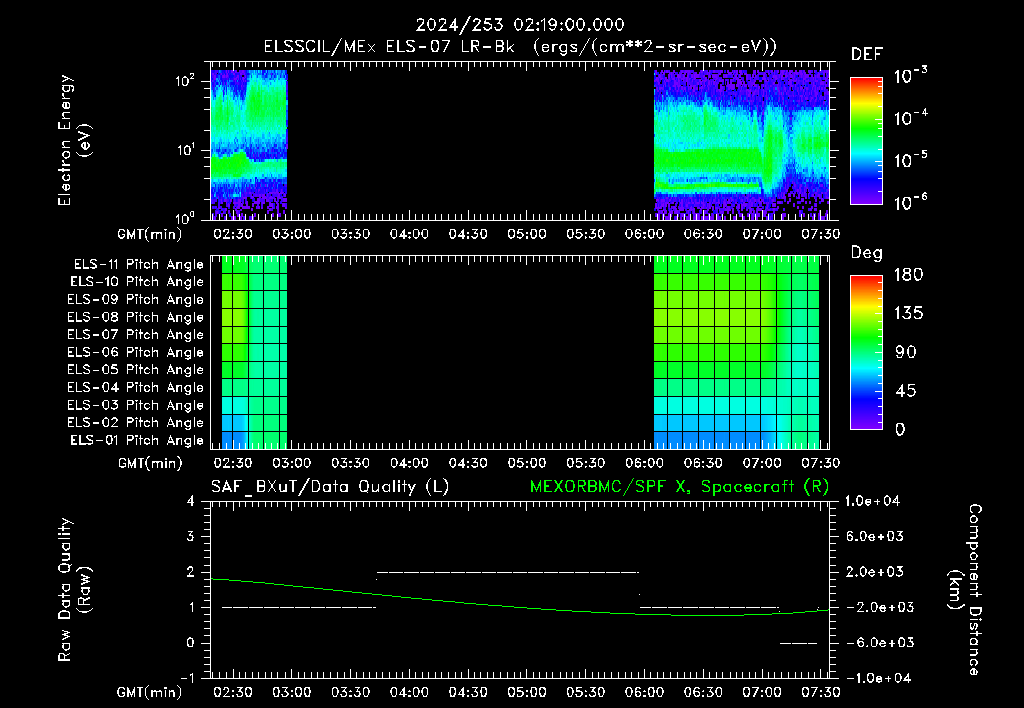Screen dimensions: 1024x708
Task: Click the GMT(min) label under bottom panel
Action: click(x=150, y=692)
